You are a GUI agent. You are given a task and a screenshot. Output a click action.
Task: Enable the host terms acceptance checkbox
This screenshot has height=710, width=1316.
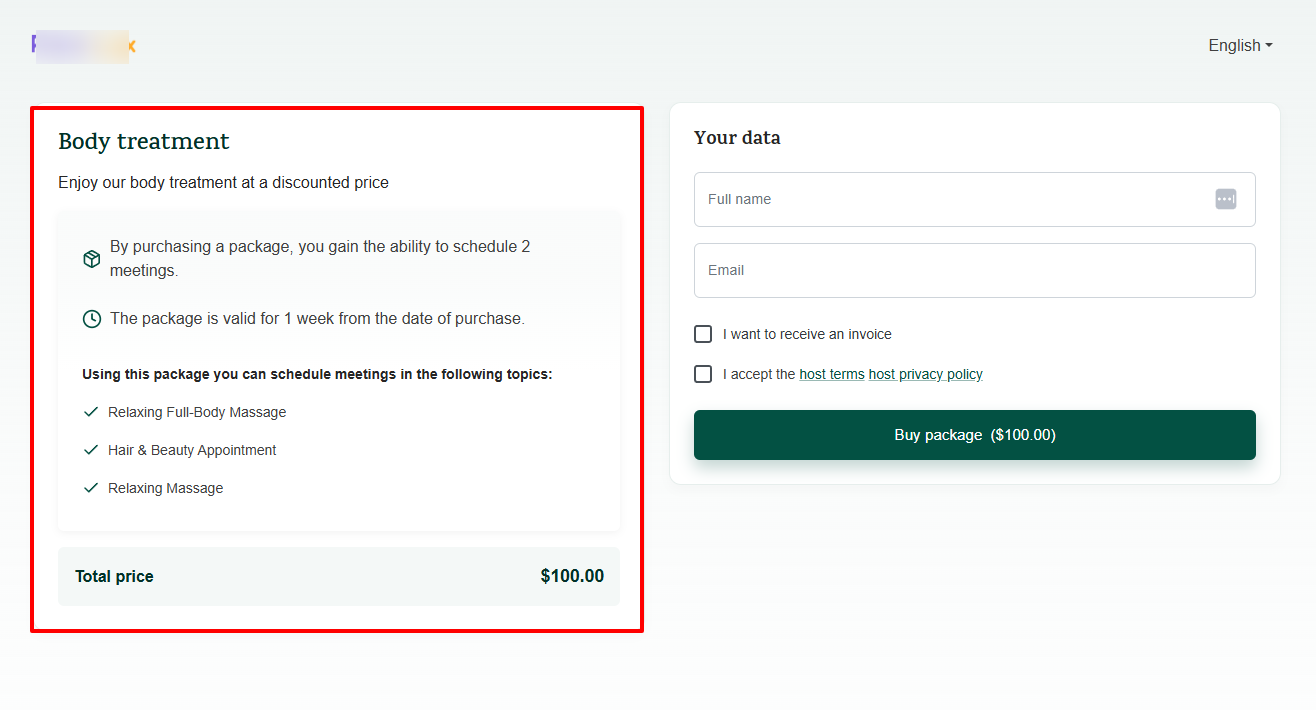click(703, 373)
